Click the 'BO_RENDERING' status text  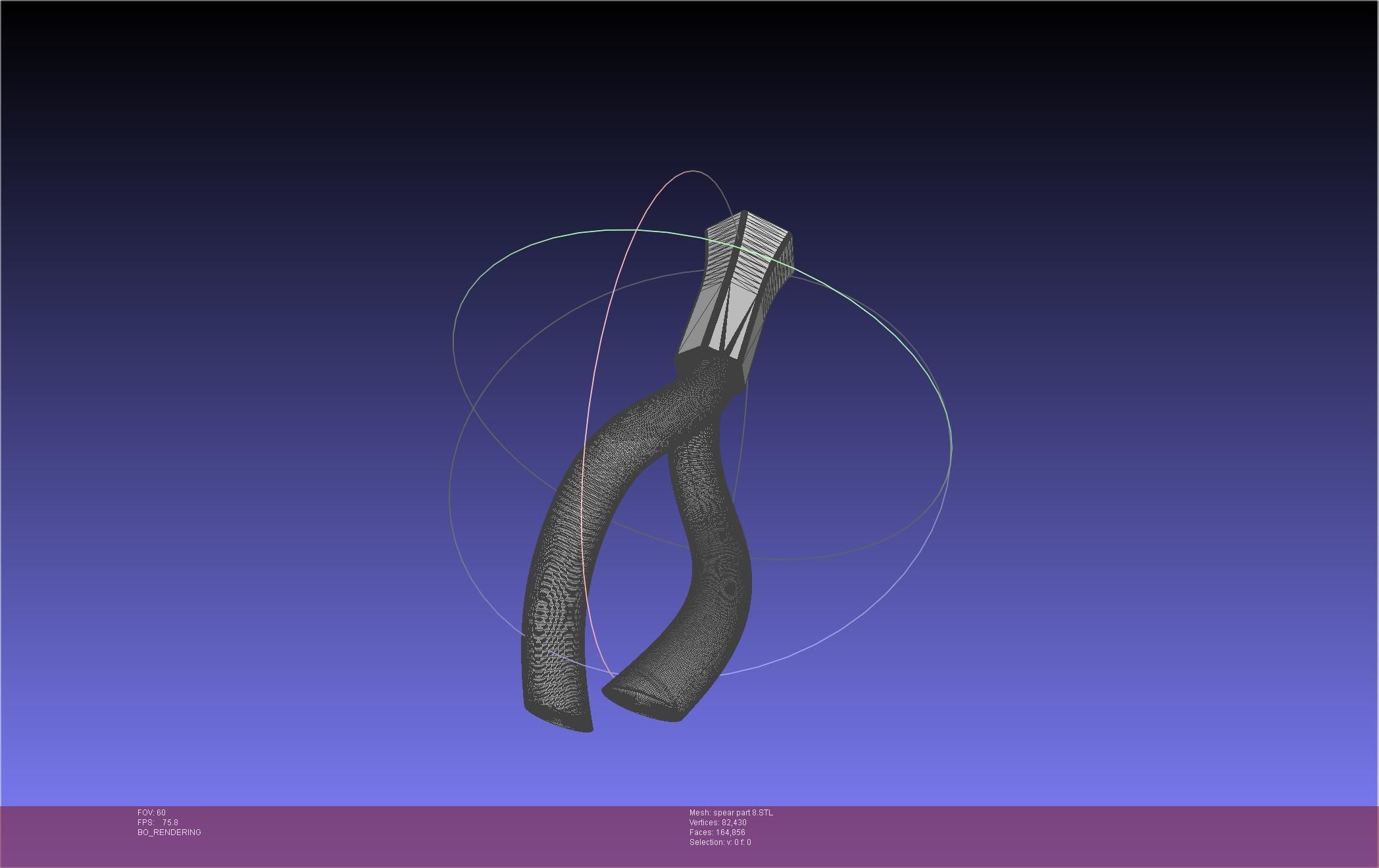[x=169, y=832]
